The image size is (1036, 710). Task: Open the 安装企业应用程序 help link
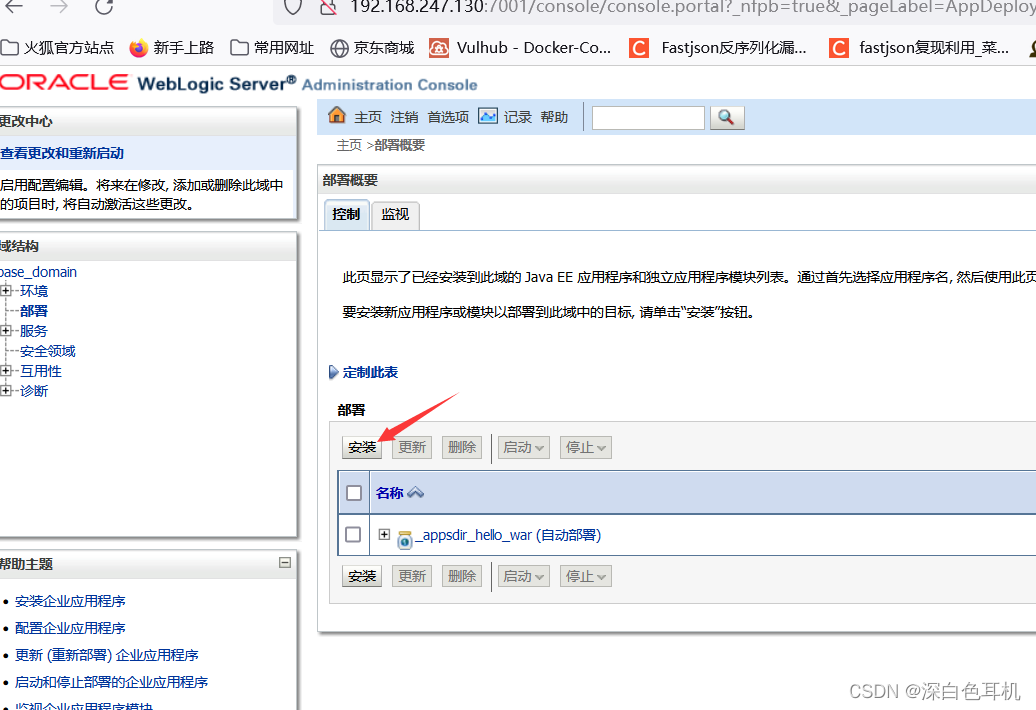[70, 600]
